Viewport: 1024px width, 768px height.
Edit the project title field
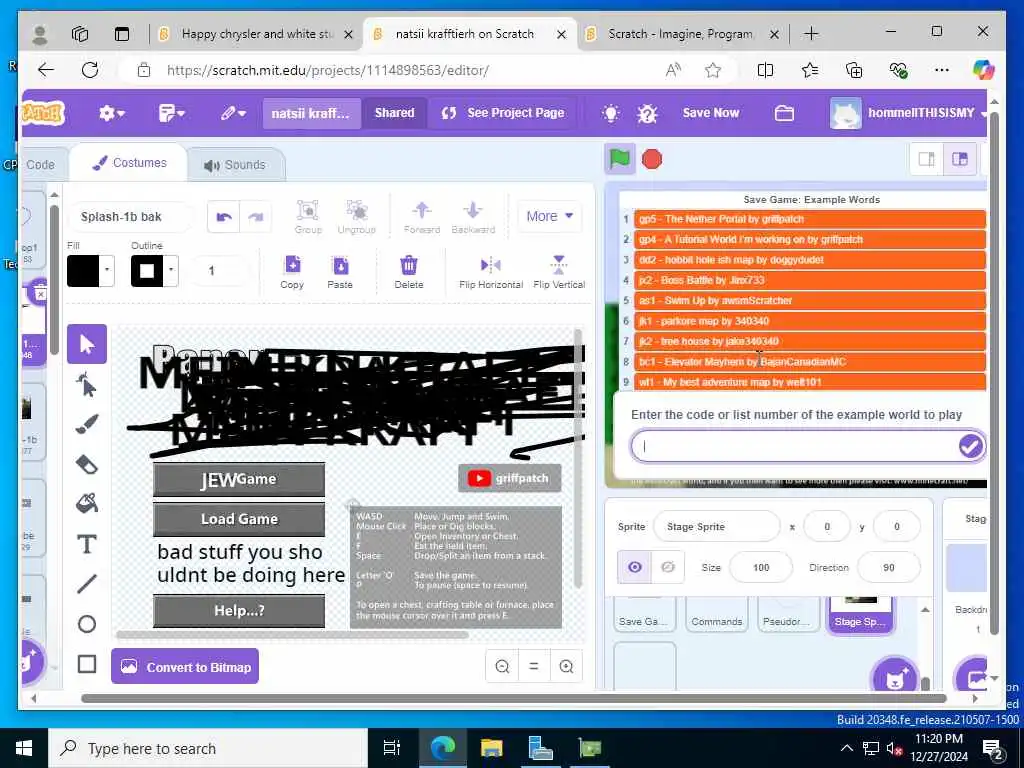(x=311, y=114)
